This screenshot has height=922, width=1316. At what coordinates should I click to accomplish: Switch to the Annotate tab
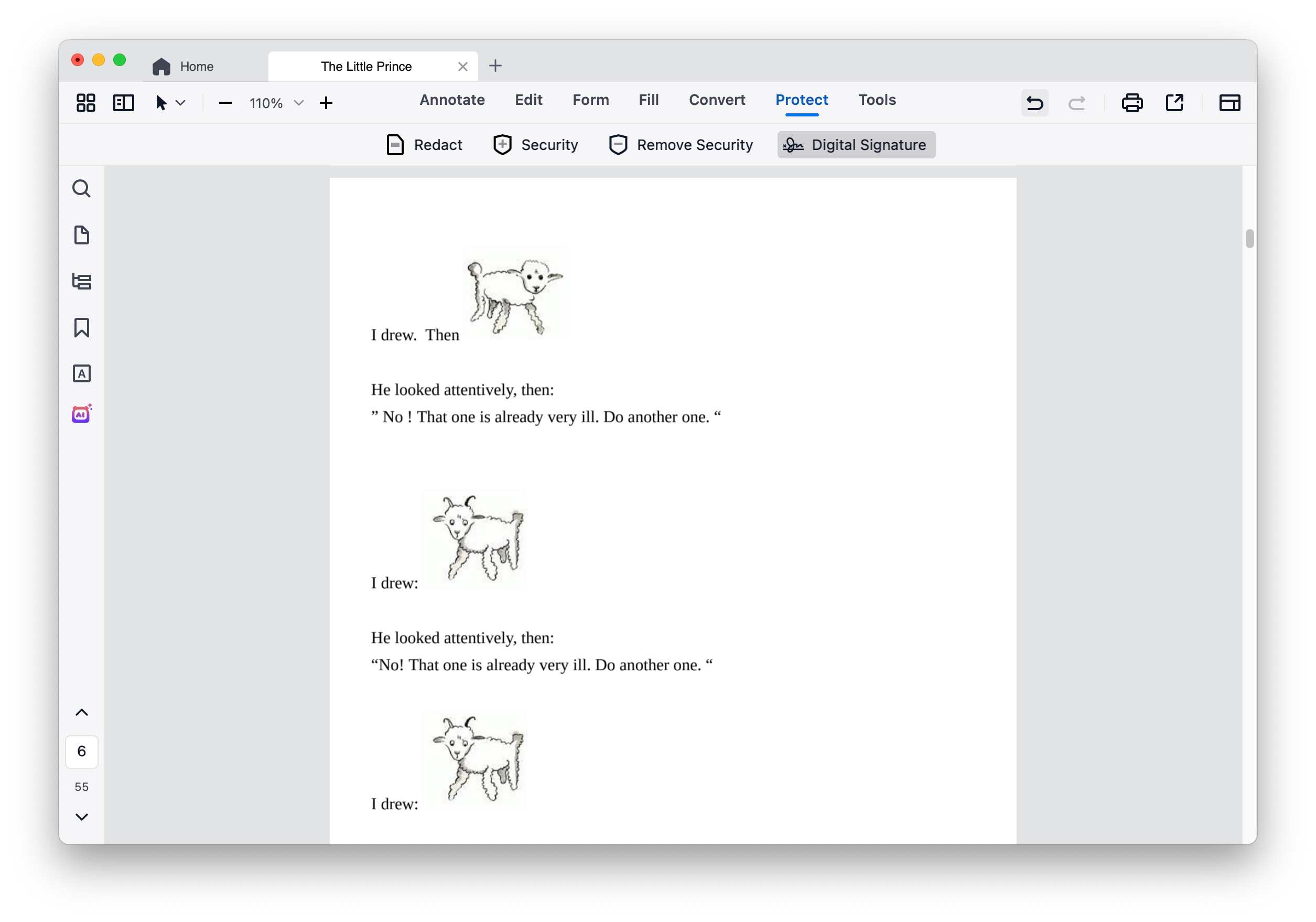(451, 99)
